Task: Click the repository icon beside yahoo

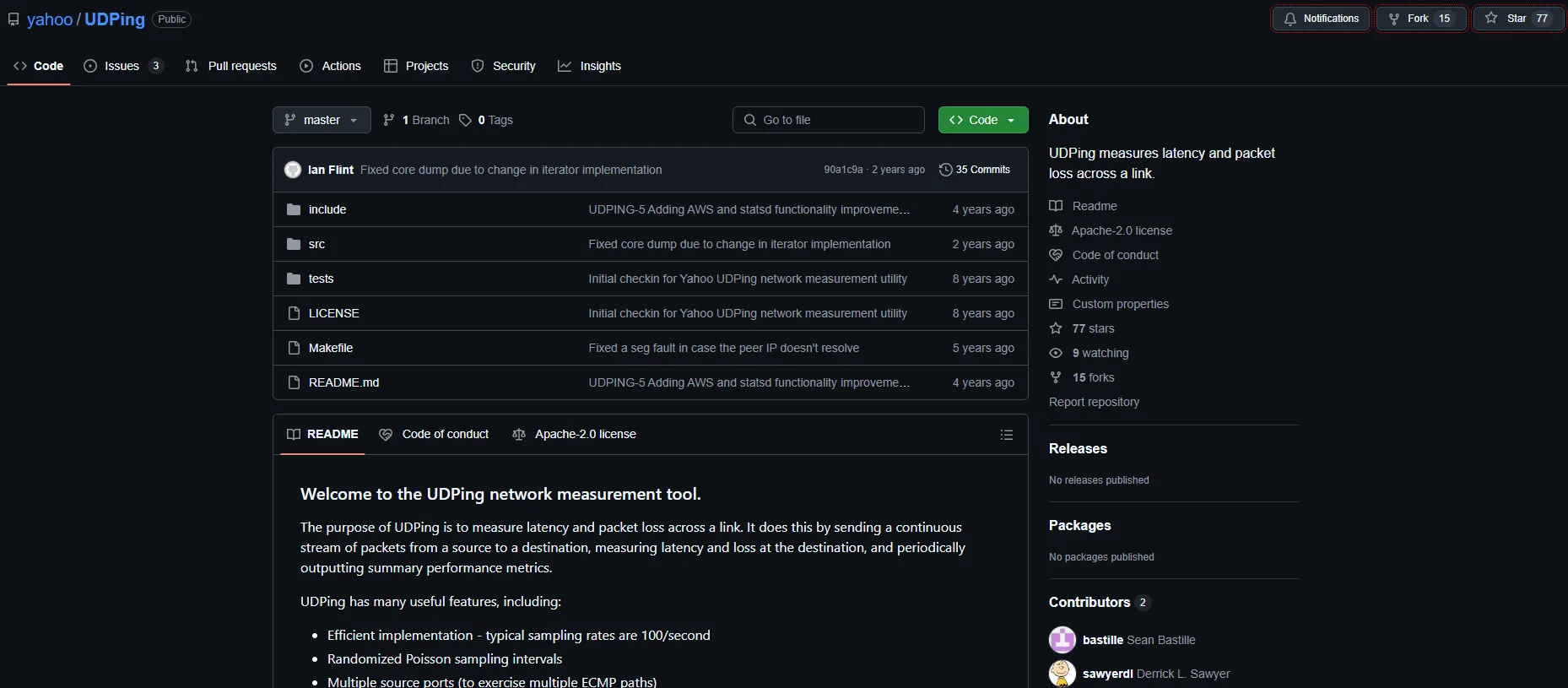Action: 14,19
